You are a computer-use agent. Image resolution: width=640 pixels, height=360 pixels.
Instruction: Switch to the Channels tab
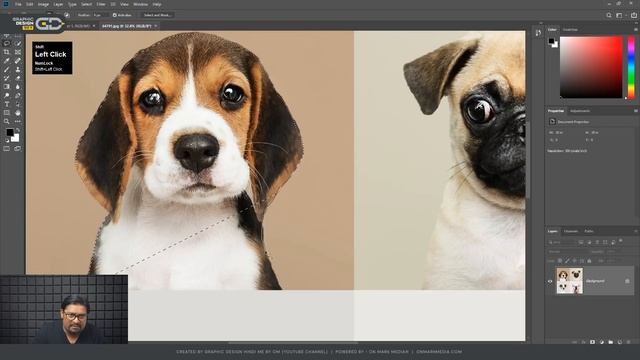pos(571,231)
